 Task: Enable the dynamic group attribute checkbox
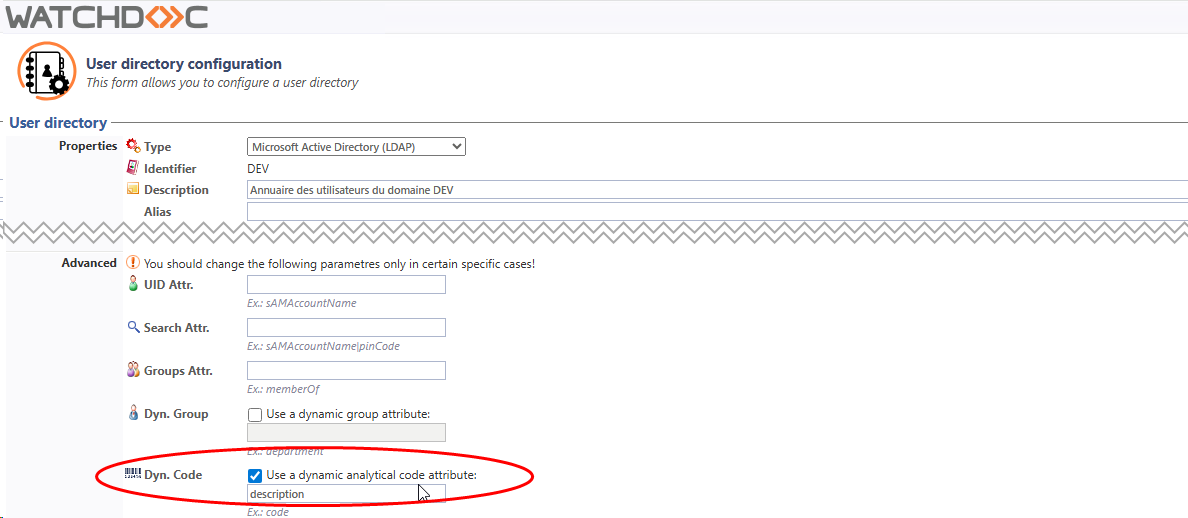[x=255, y=414]
